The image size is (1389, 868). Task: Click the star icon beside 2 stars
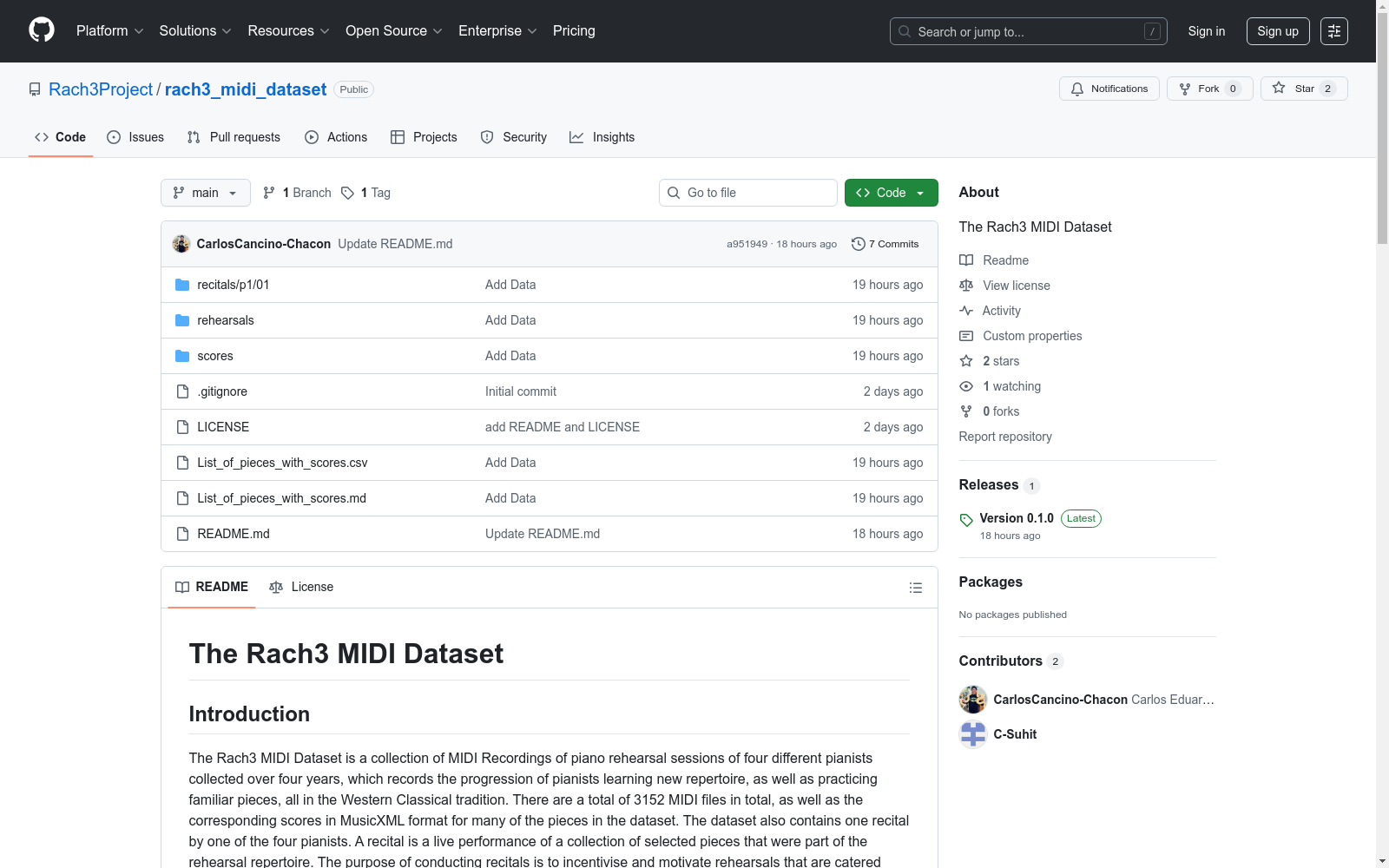tap(966, 361)
